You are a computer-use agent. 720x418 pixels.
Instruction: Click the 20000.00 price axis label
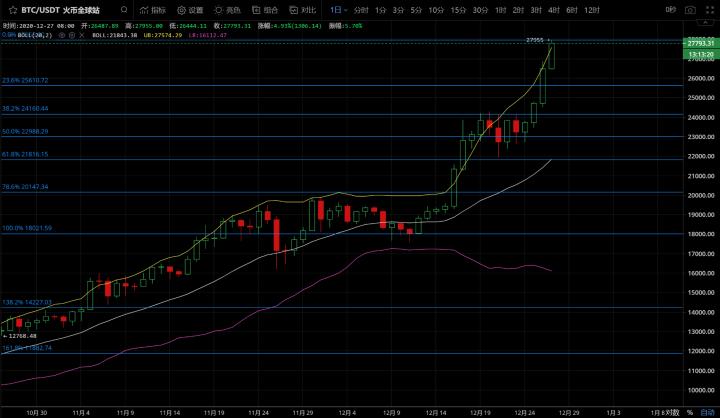tap(701, 195)
